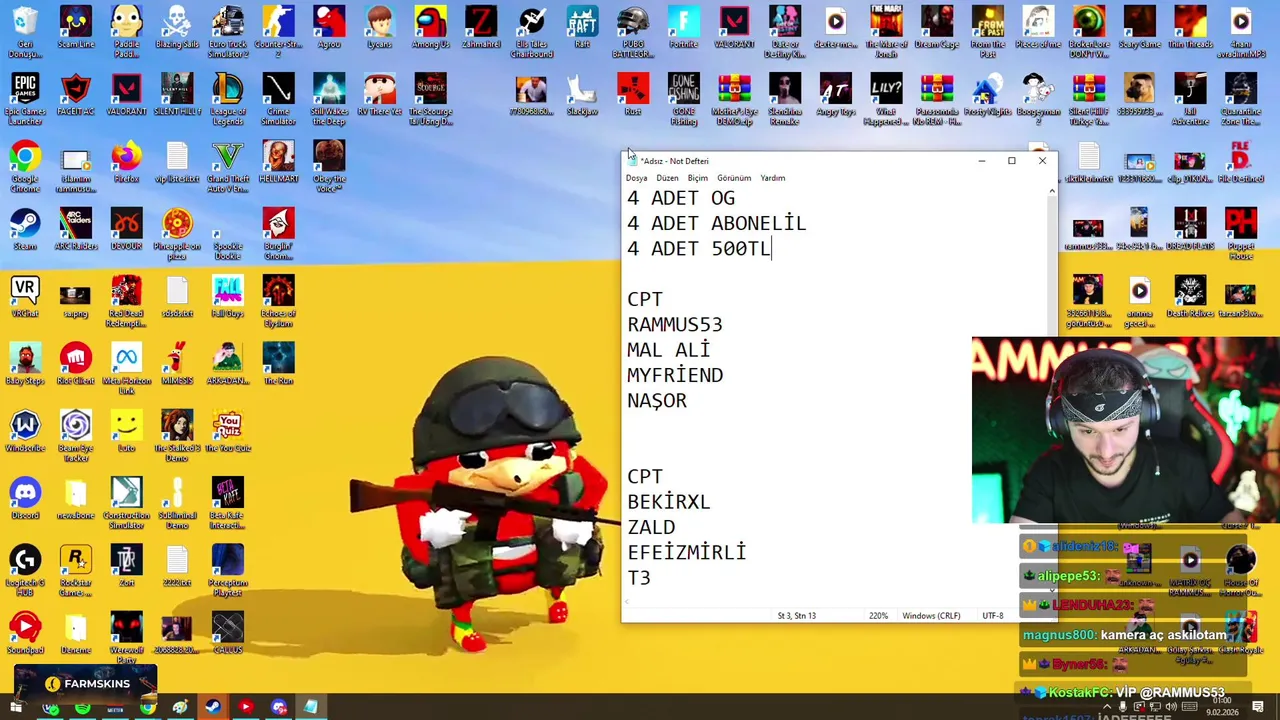Click the Spotify icon in the taskbar
Screen dimensions: 1280x720
(83, 708)
